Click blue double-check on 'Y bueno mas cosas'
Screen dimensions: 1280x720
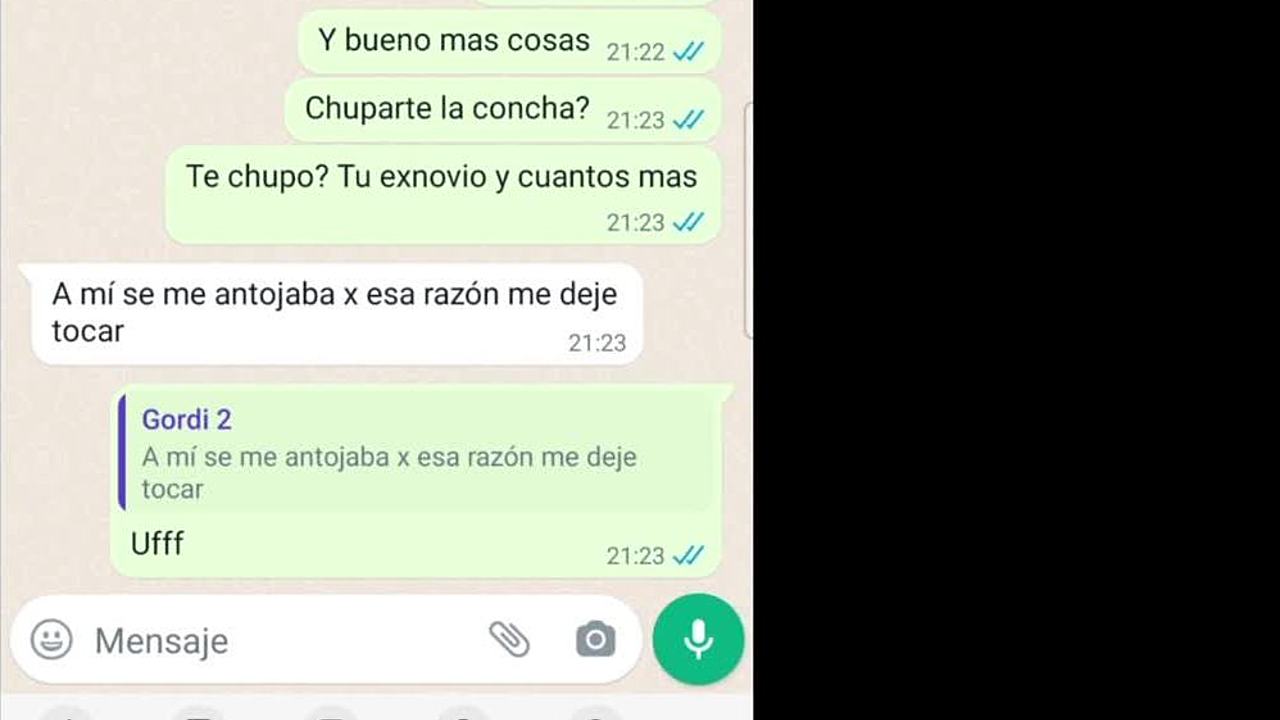(688, 52)
